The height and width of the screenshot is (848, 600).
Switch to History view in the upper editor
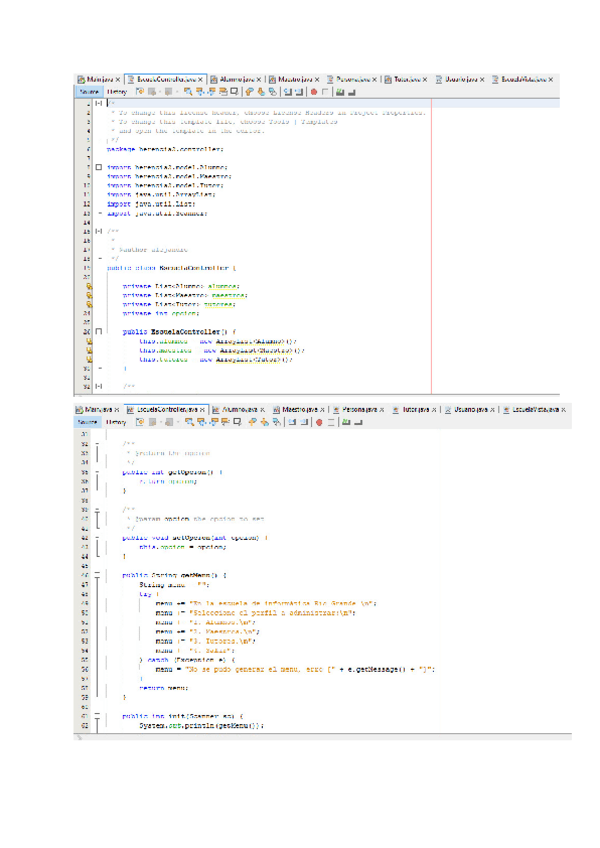pyautogui.click(x=117, y=91)
